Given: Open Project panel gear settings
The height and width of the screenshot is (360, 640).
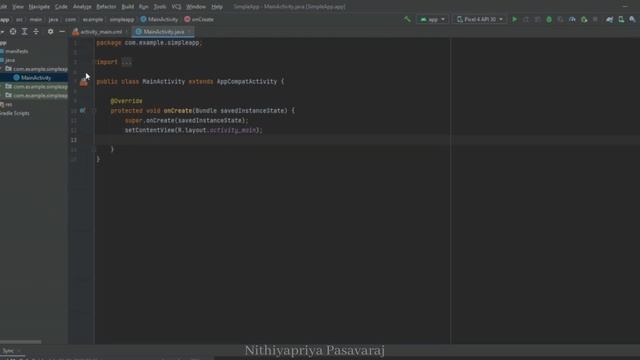Looking at the screenshot, I should (x=50, y=31).
